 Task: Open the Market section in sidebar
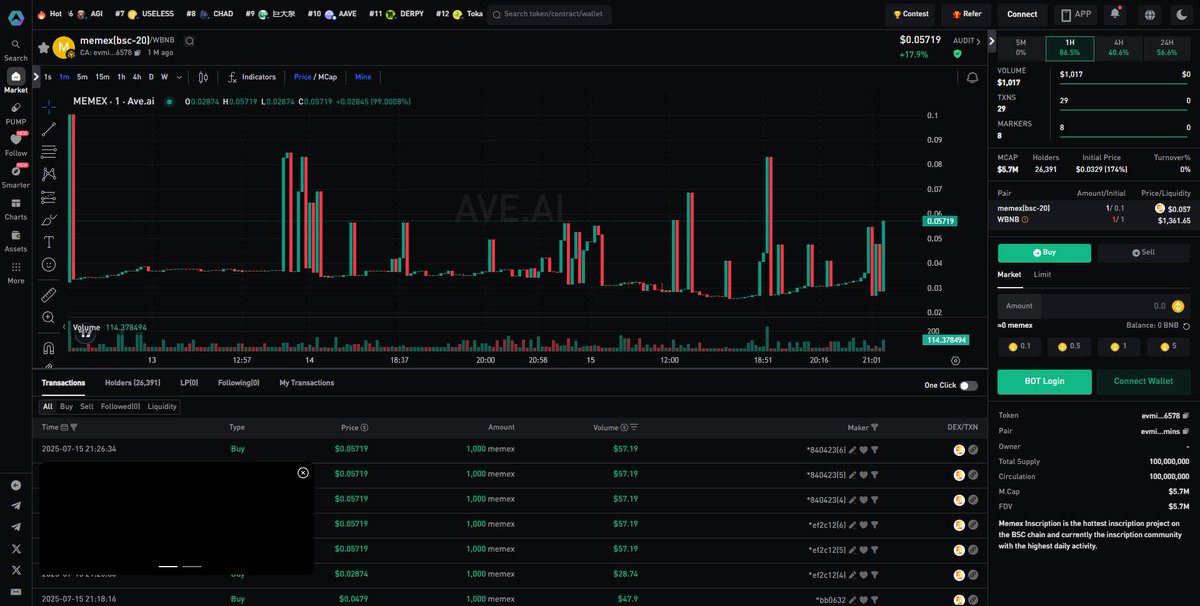pos(16,81)
